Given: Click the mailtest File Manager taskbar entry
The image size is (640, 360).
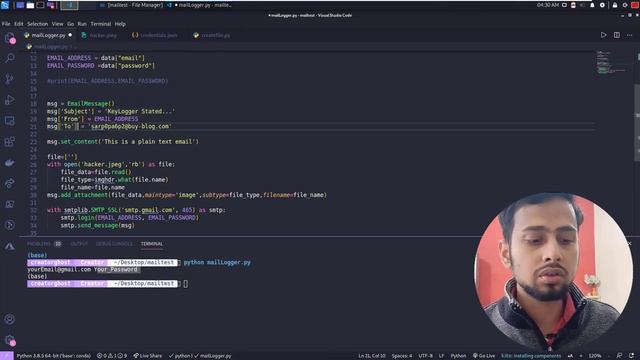Looking at the screenshot, I should point(132,5).
